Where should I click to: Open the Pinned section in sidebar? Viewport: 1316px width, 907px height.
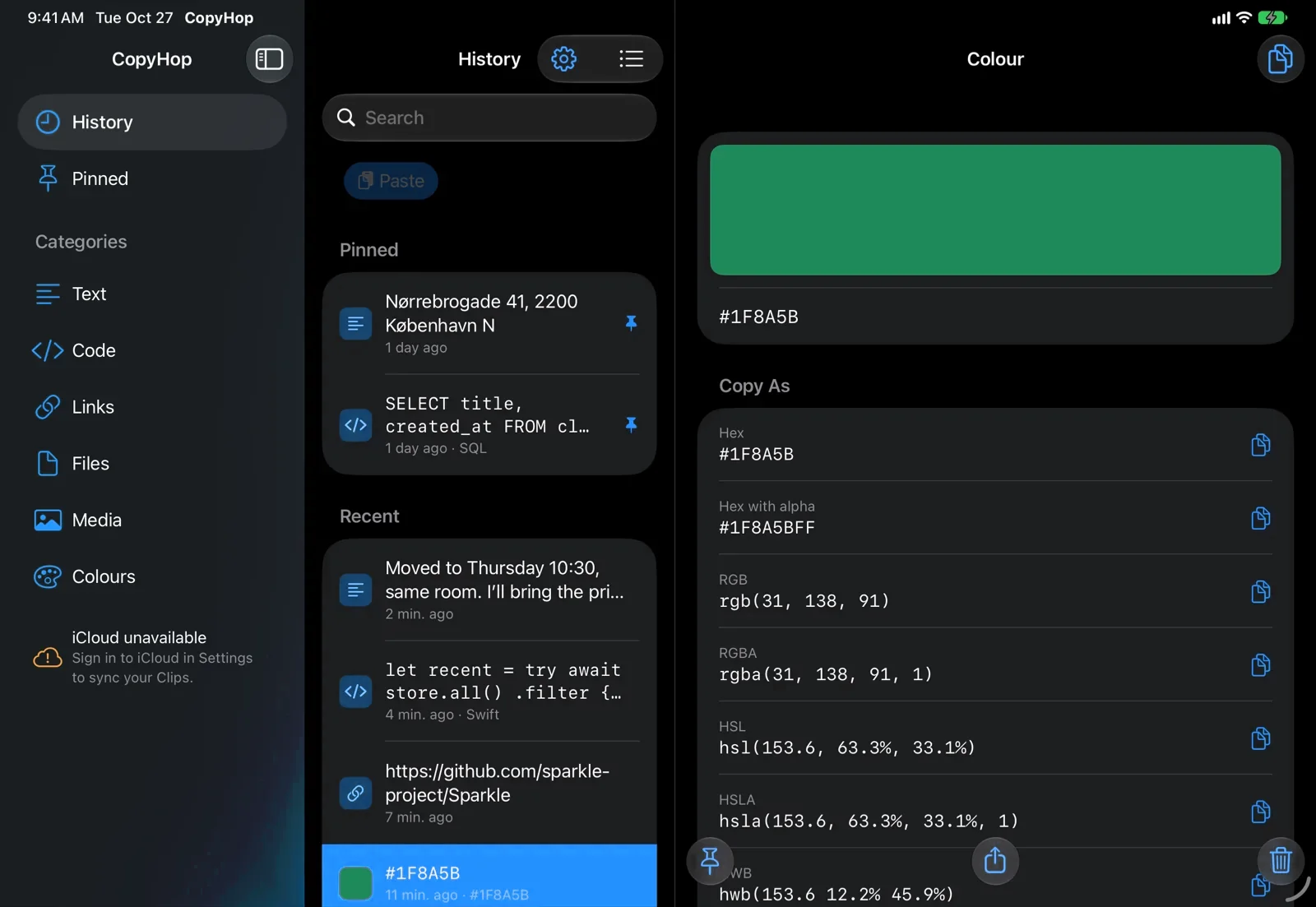(152, 178)
